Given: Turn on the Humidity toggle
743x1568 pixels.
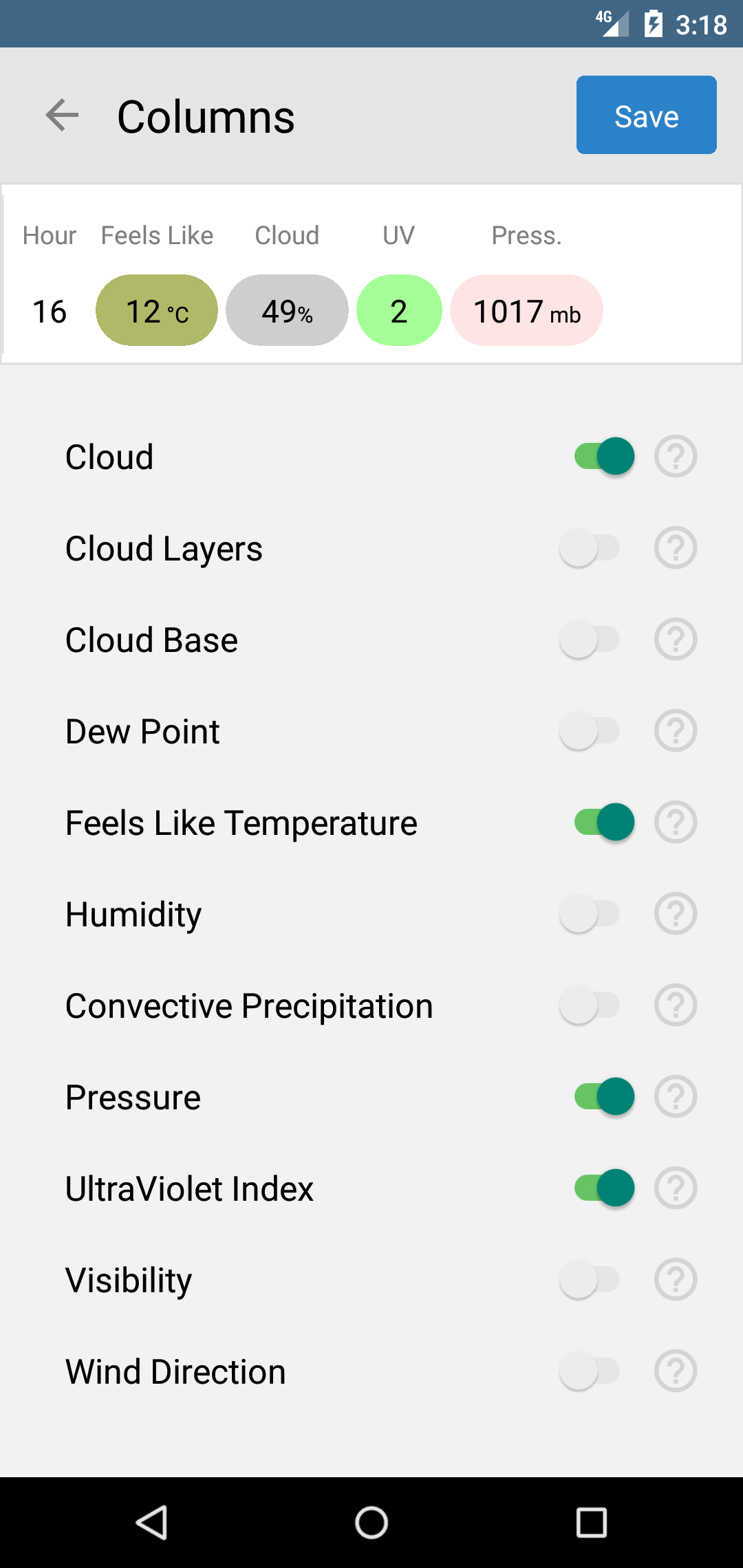Looking at the screenshot, I should [590, 913].
